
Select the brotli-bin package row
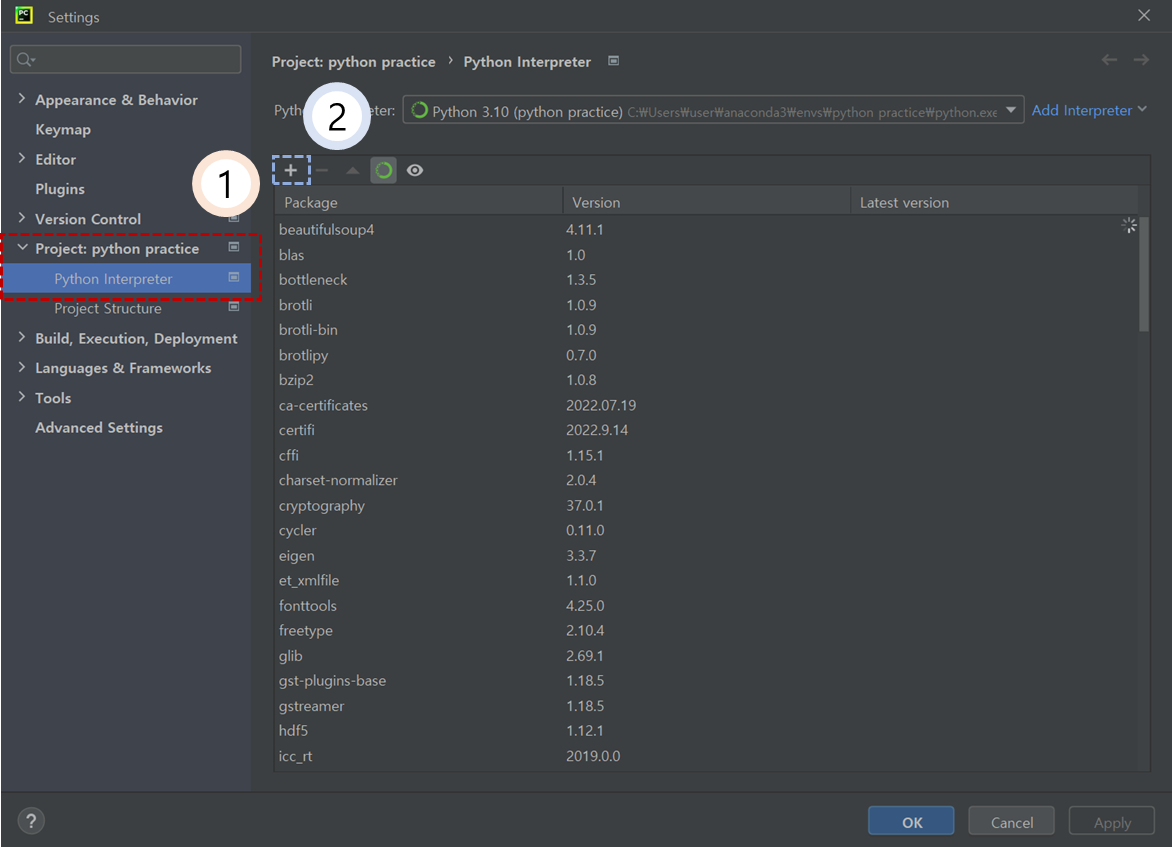tap(706, 330)
